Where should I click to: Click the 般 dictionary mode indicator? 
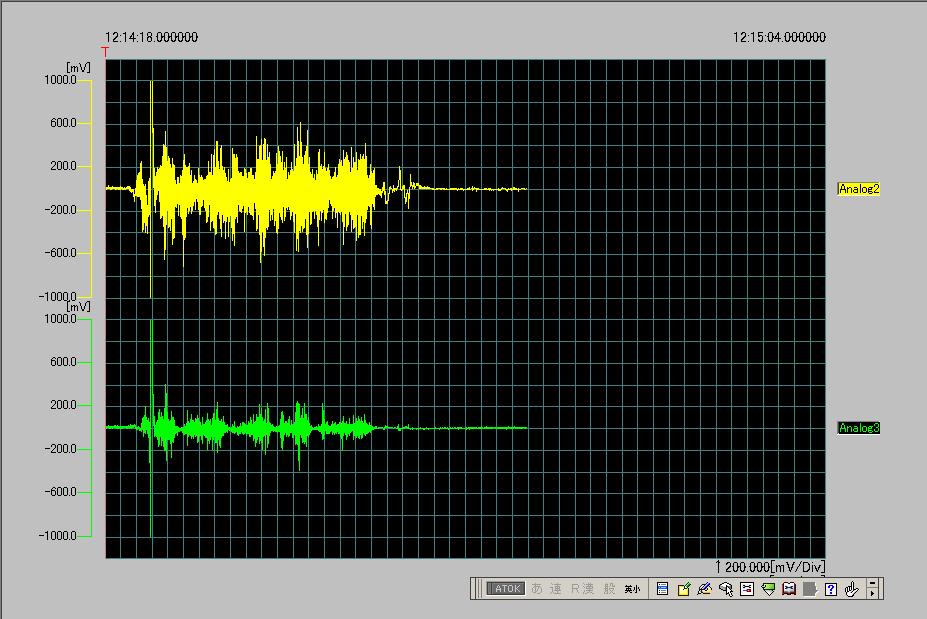pyautogui.click(x=609, y=589)
